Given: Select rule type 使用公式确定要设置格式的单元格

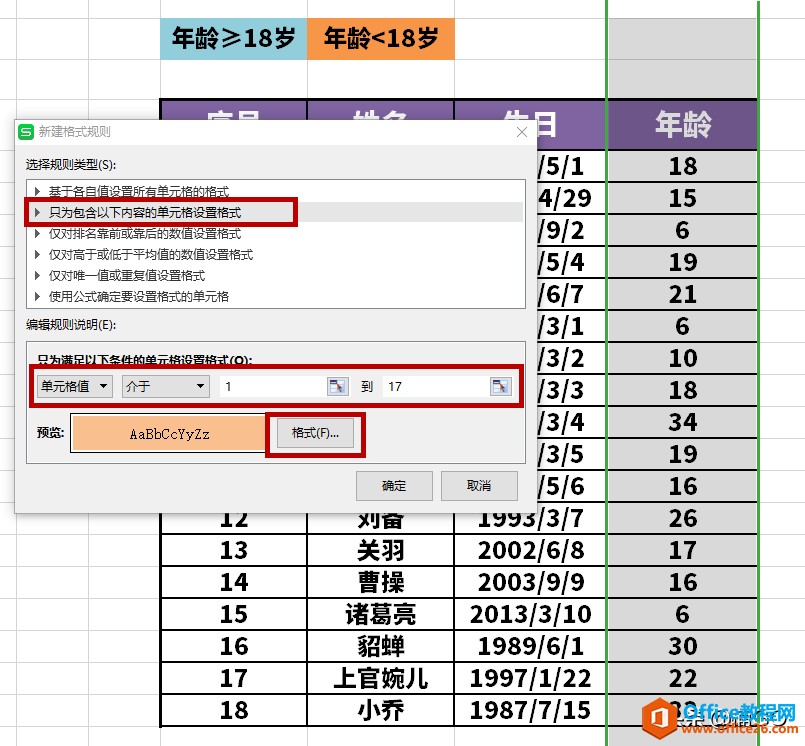Looking at the screenshot, I should (276, 296).
